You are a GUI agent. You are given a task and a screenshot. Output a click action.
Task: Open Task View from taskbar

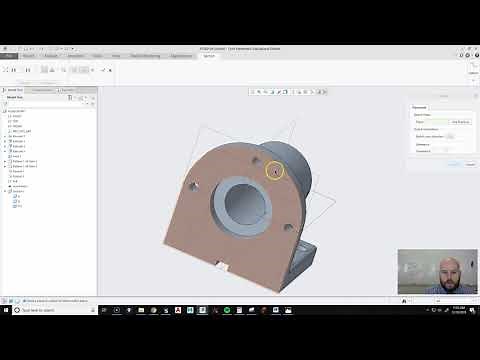click(x=104, y=310)
